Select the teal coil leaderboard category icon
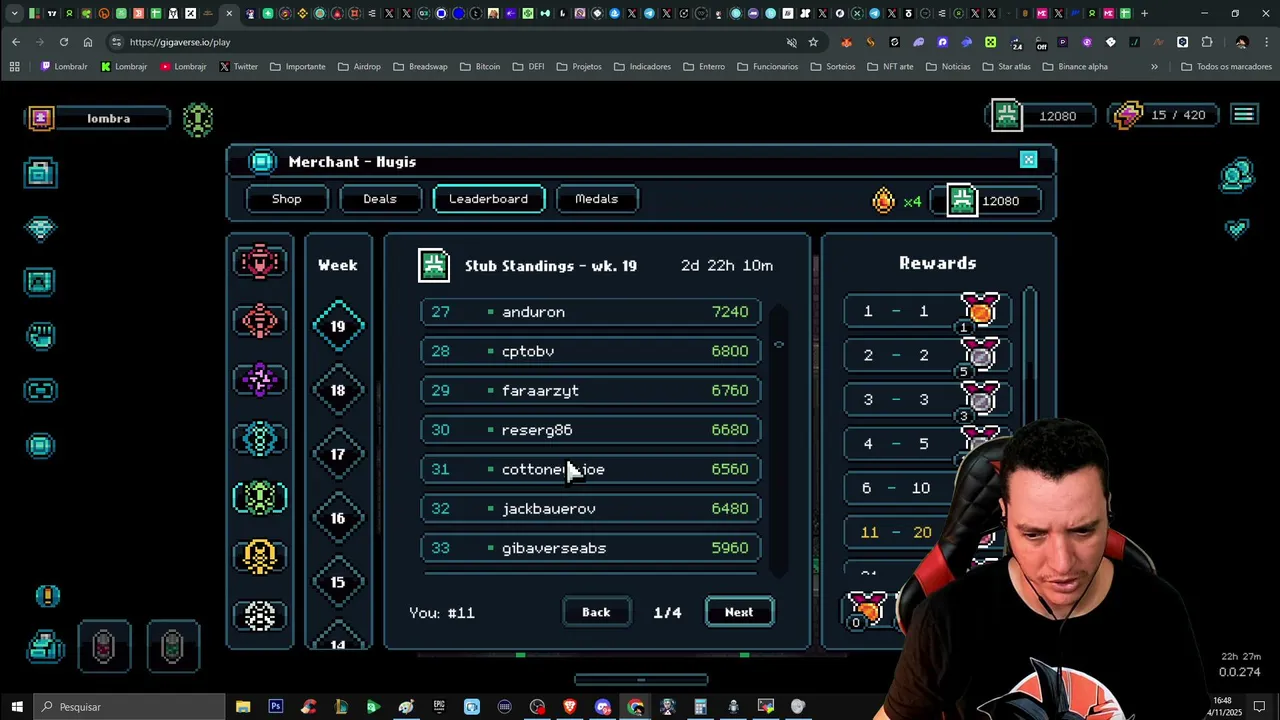Image resolution: width=1280 pixels, height=720 pixels. tap(260, 438)
